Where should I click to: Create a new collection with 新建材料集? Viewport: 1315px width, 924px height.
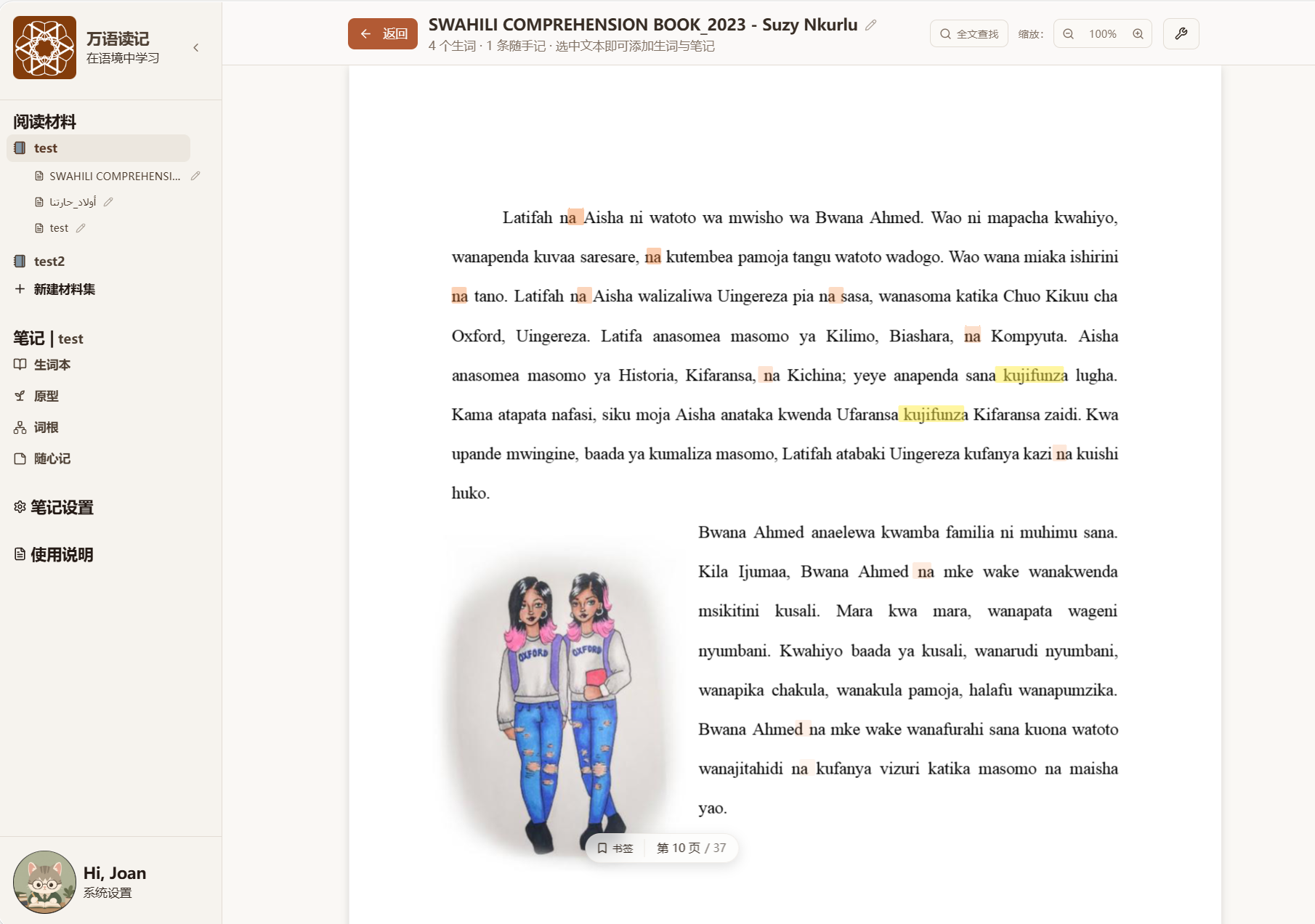pyautogui.click(x=55, y=289)
